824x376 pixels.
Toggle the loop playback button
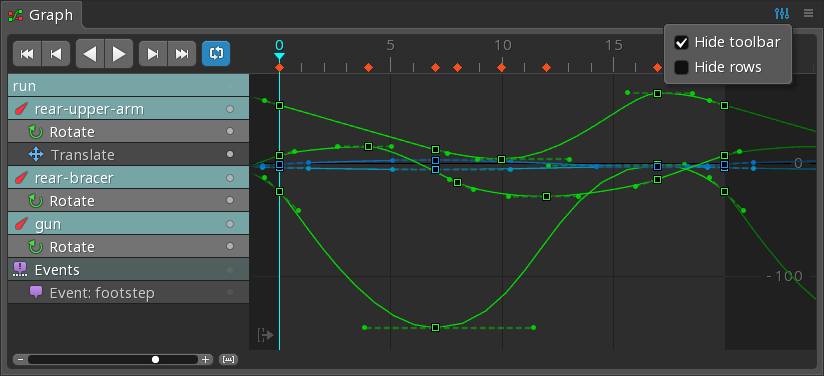click(x=216, y=54)
